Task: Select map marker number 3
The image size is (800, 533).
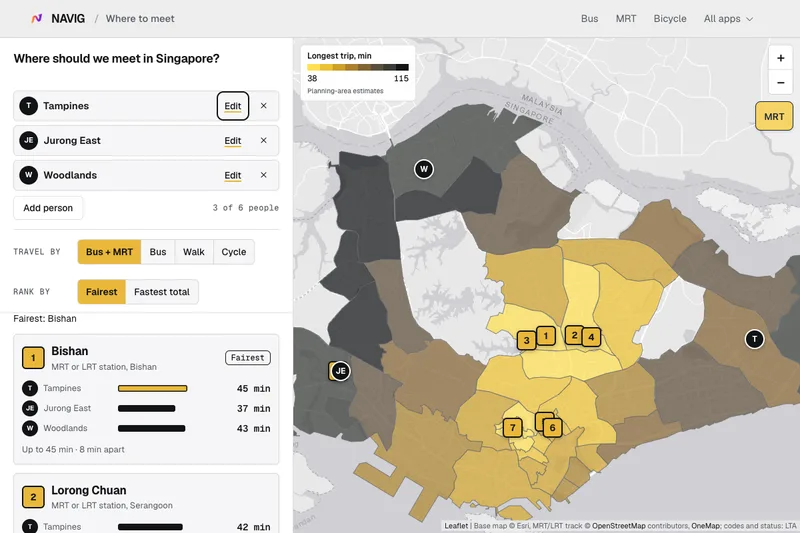Action: coord(527,340)
